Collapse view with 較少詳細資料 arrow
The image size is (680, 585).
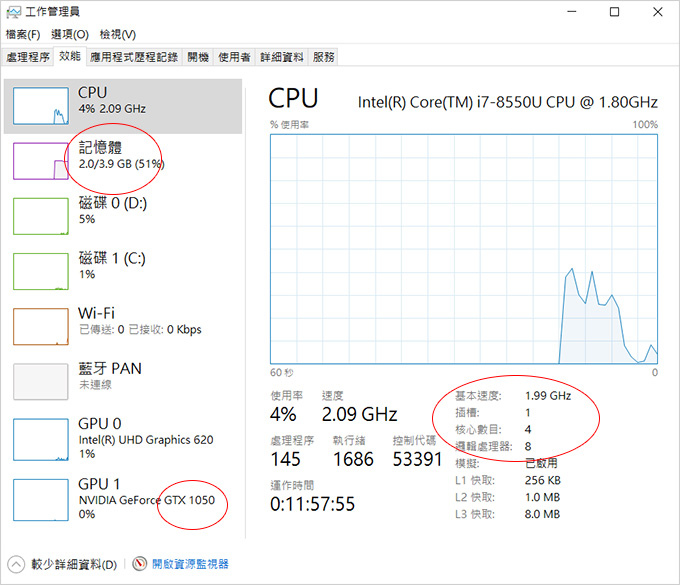tap(16, 564)
